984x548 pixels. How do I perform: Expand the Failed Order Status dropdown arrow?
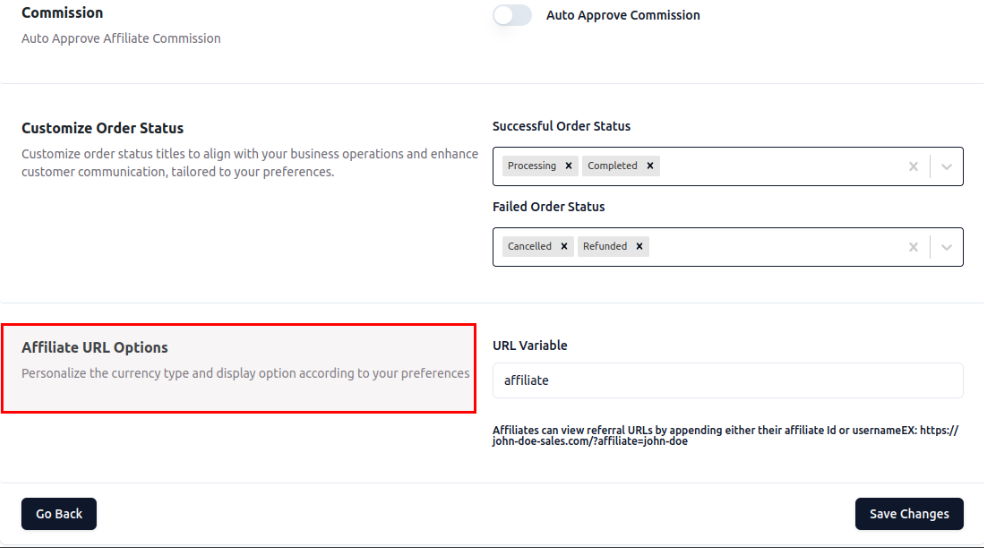947,246
